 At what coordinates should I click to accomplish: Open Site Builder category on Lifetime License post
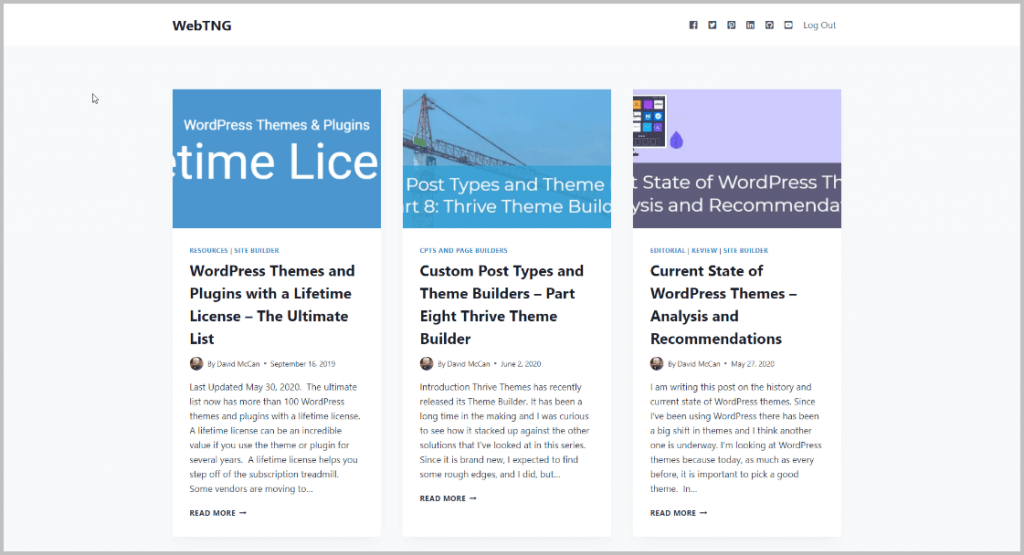pos(257,250)
